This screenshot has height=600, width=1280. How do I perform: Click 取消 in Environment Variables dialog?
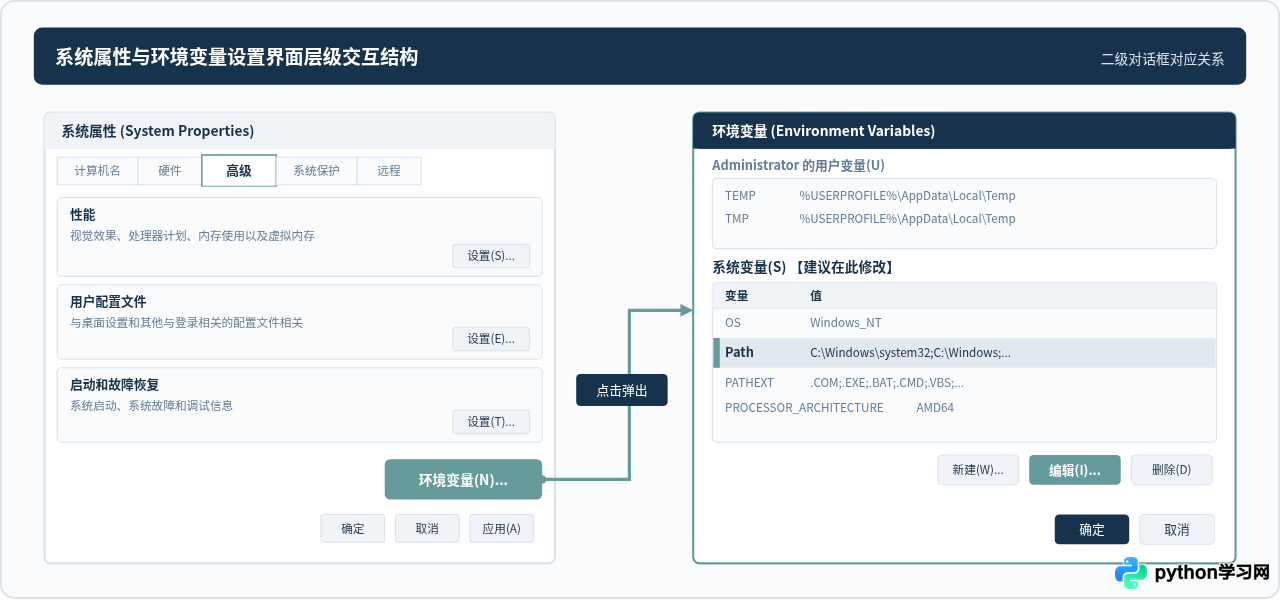tap(1177, 530)
